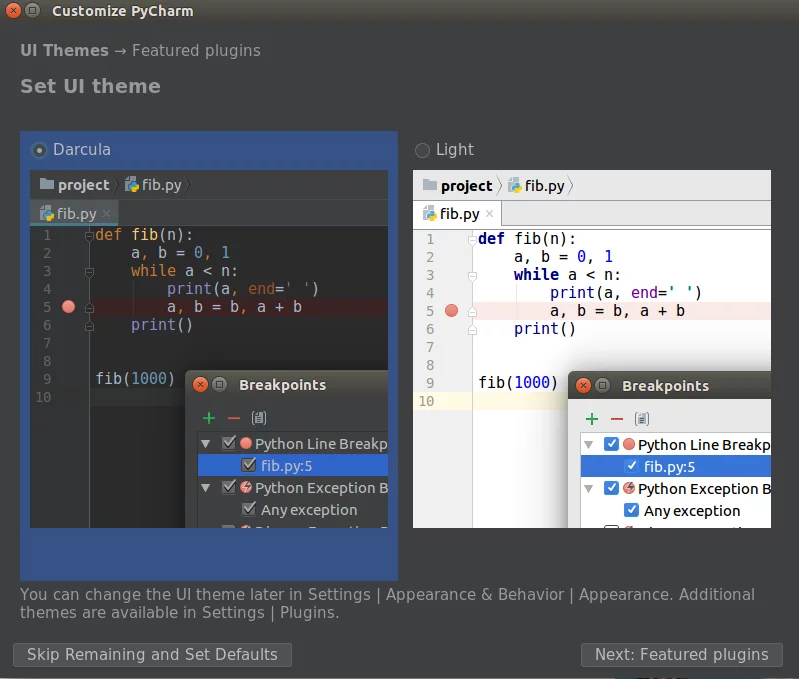799x679 pixels.
Task: Close the Breakpoints dialog in Light preview
Action: click(583, 386)
